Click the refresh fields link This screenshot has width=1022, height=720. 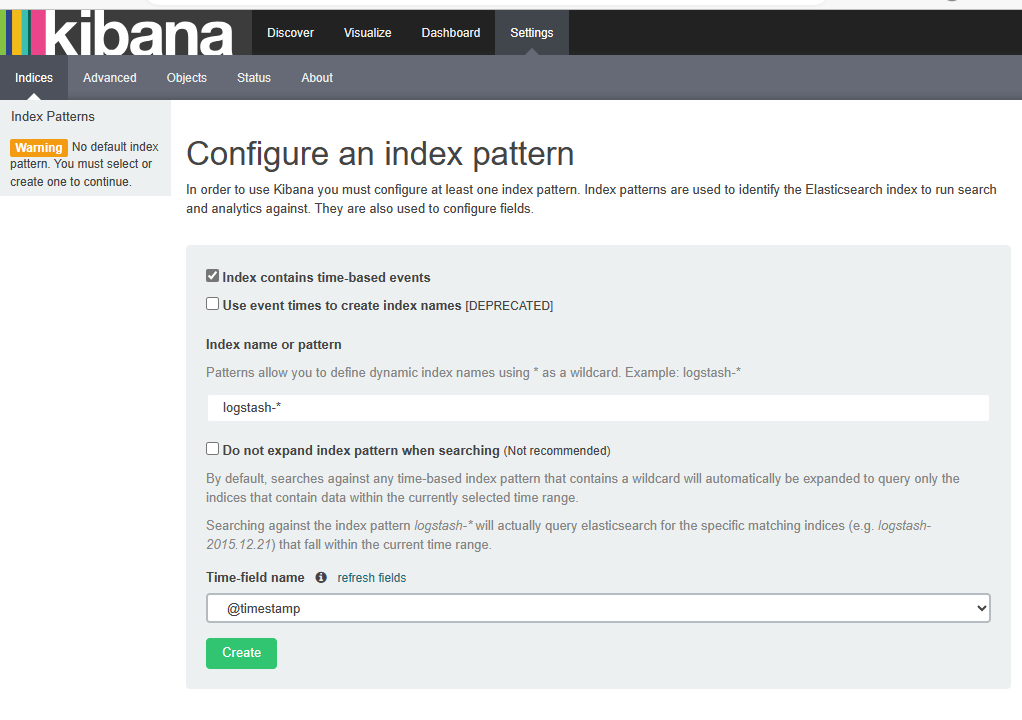[372, 578]
